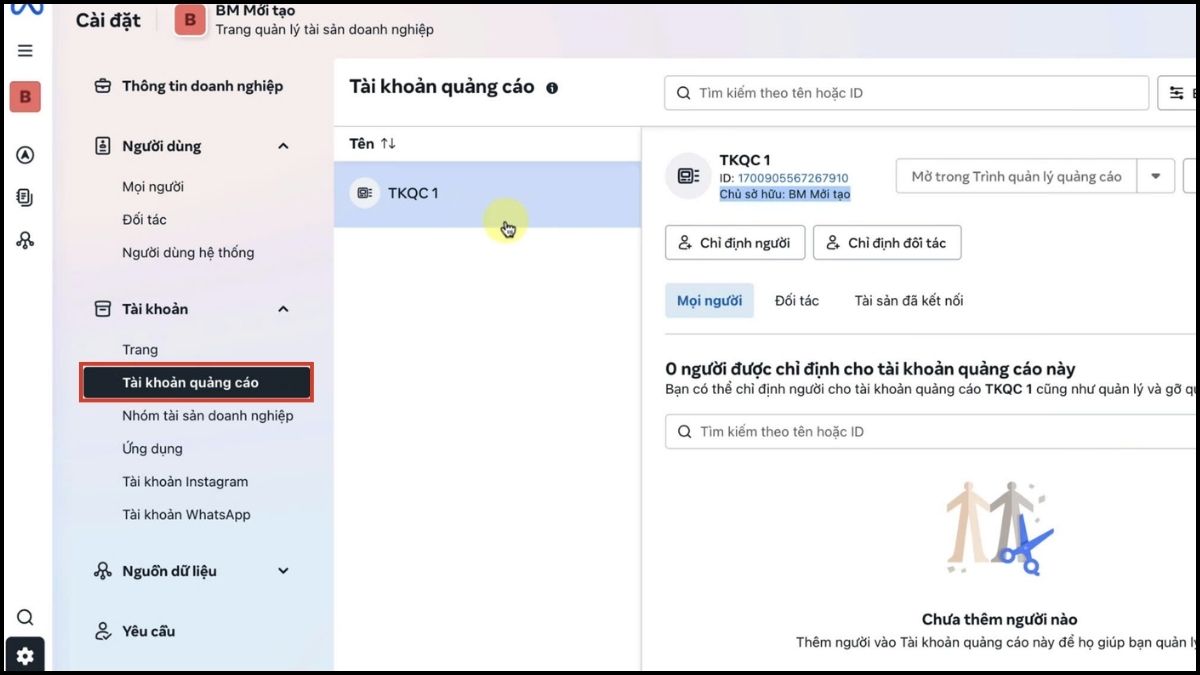Open Tài khoản Instagram

click(185, 482)
